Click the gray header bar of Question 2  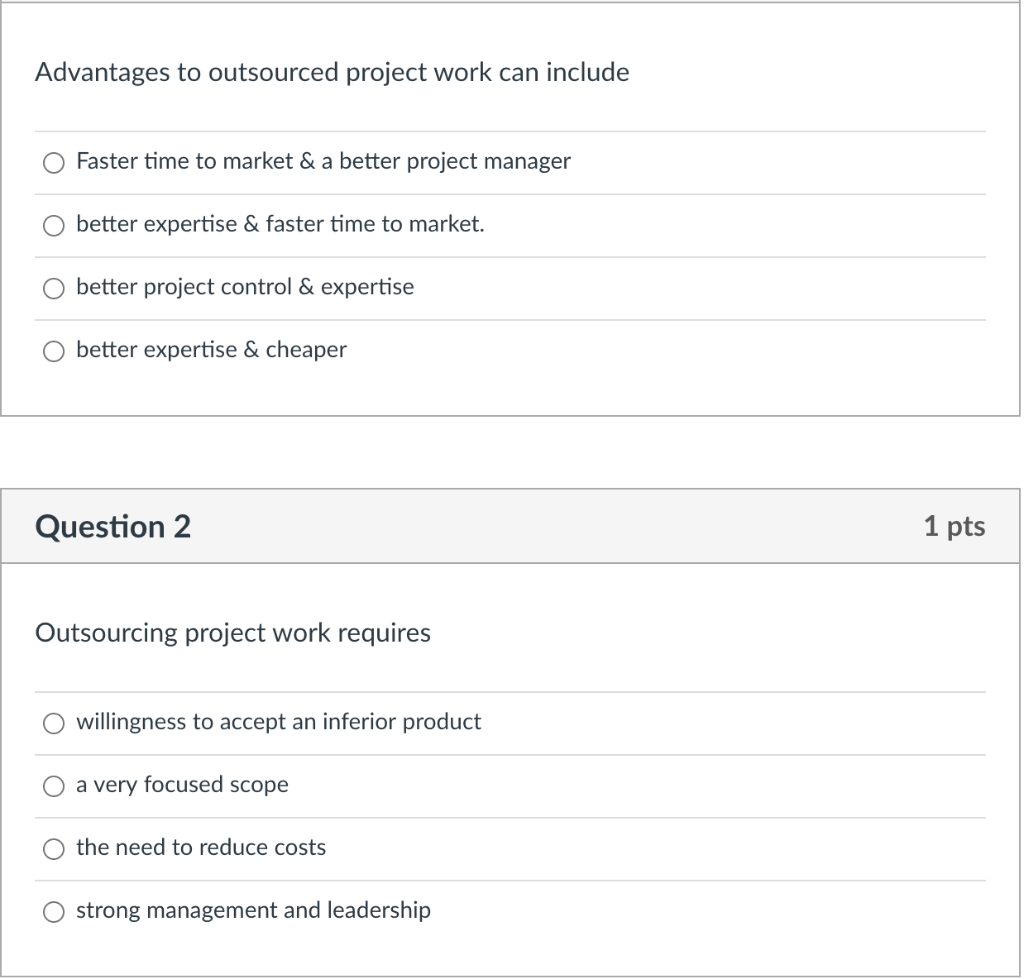tap(512, 526)
